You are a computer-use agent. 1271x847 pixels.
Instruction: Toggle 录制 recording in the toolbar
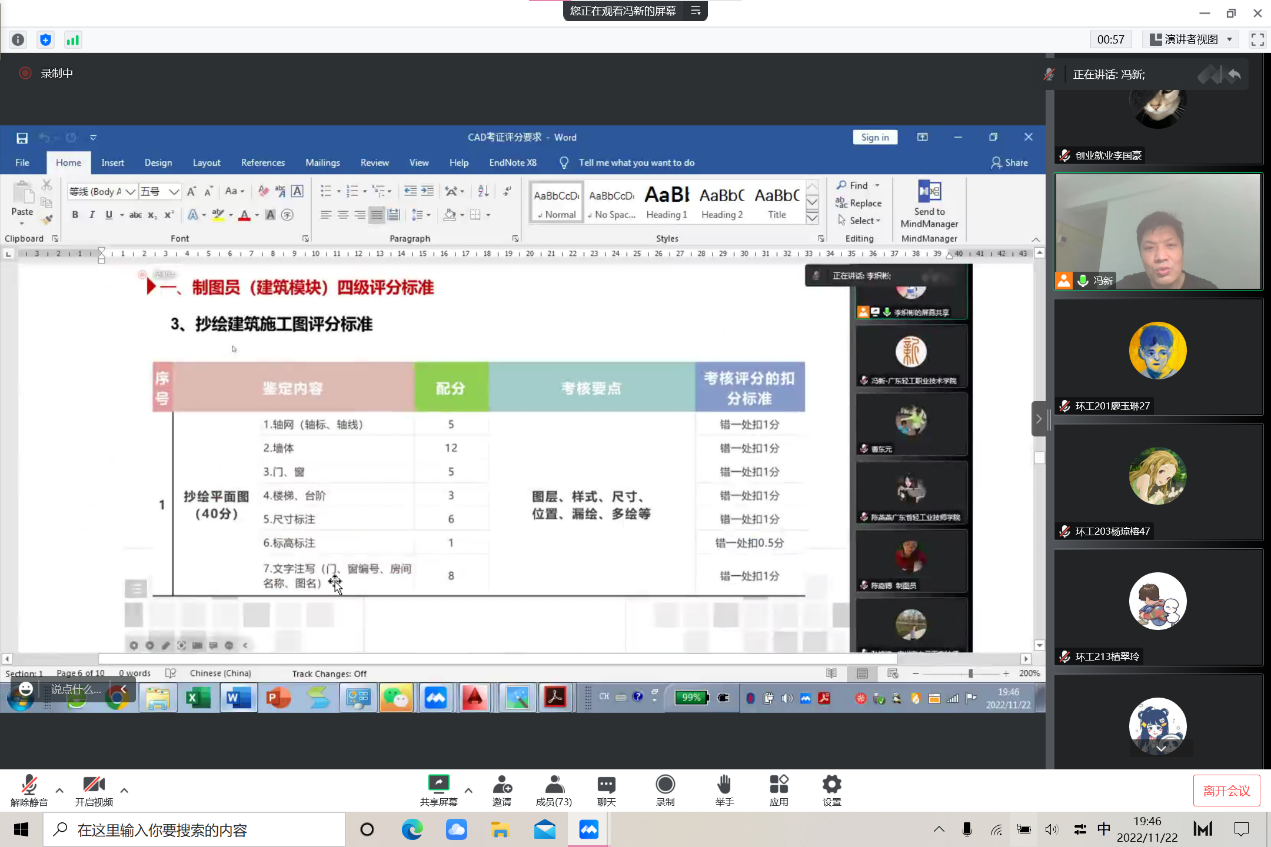point(665,789)
